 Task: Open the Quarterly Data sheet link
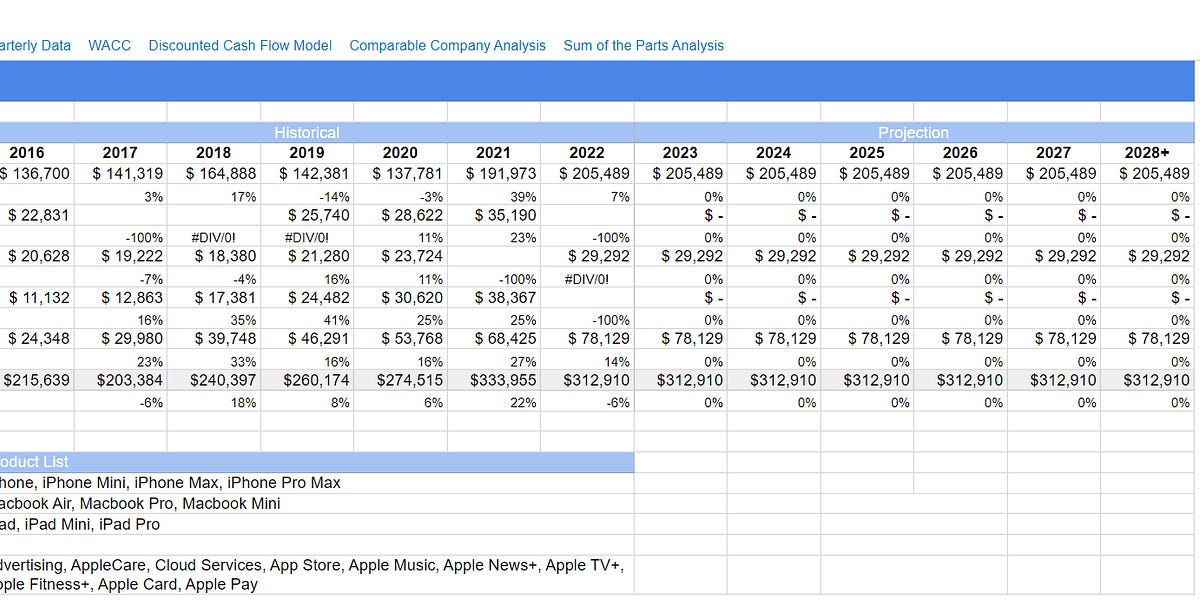coord(35,45)
